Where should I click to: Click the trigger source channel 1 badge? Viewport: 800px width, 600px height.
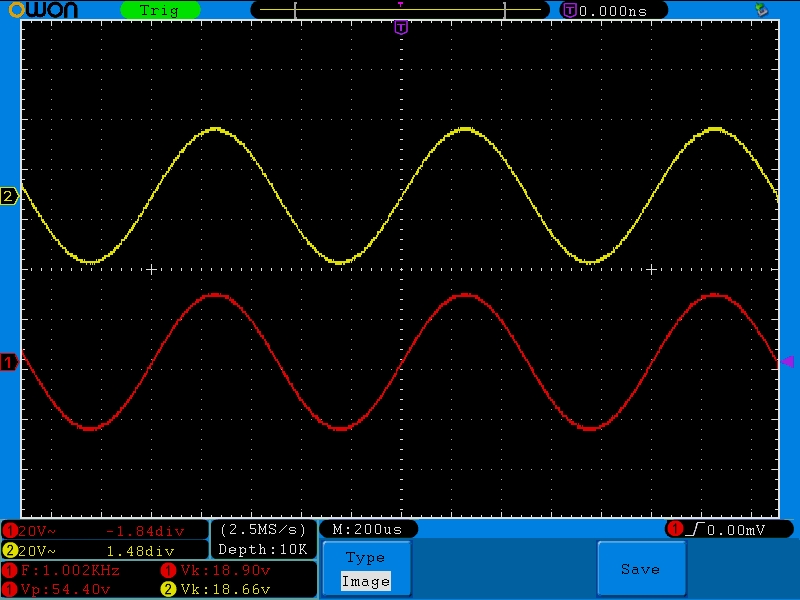(x=675, y=529)
